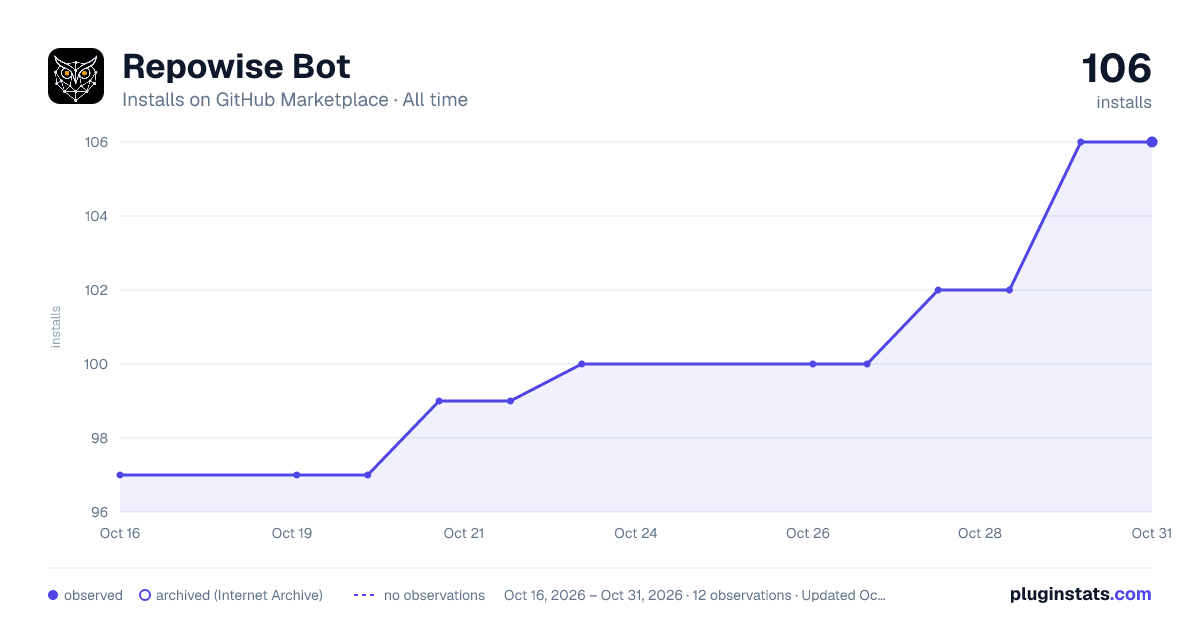The image size is (1200, 630).
Task: Select the Oct 19 data point at 97
Action: click(x=297, y=475)
